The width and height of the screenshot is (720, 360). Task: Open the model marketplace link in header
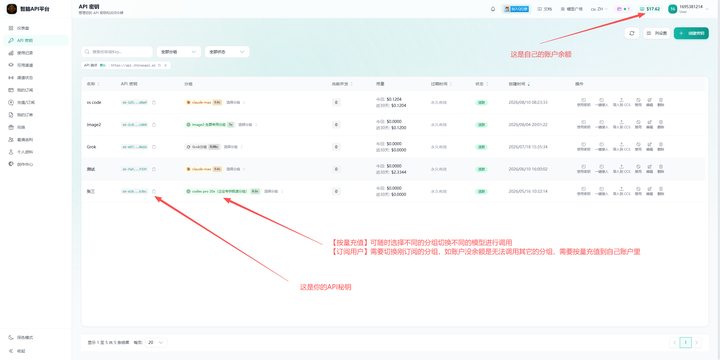point(571,9)
